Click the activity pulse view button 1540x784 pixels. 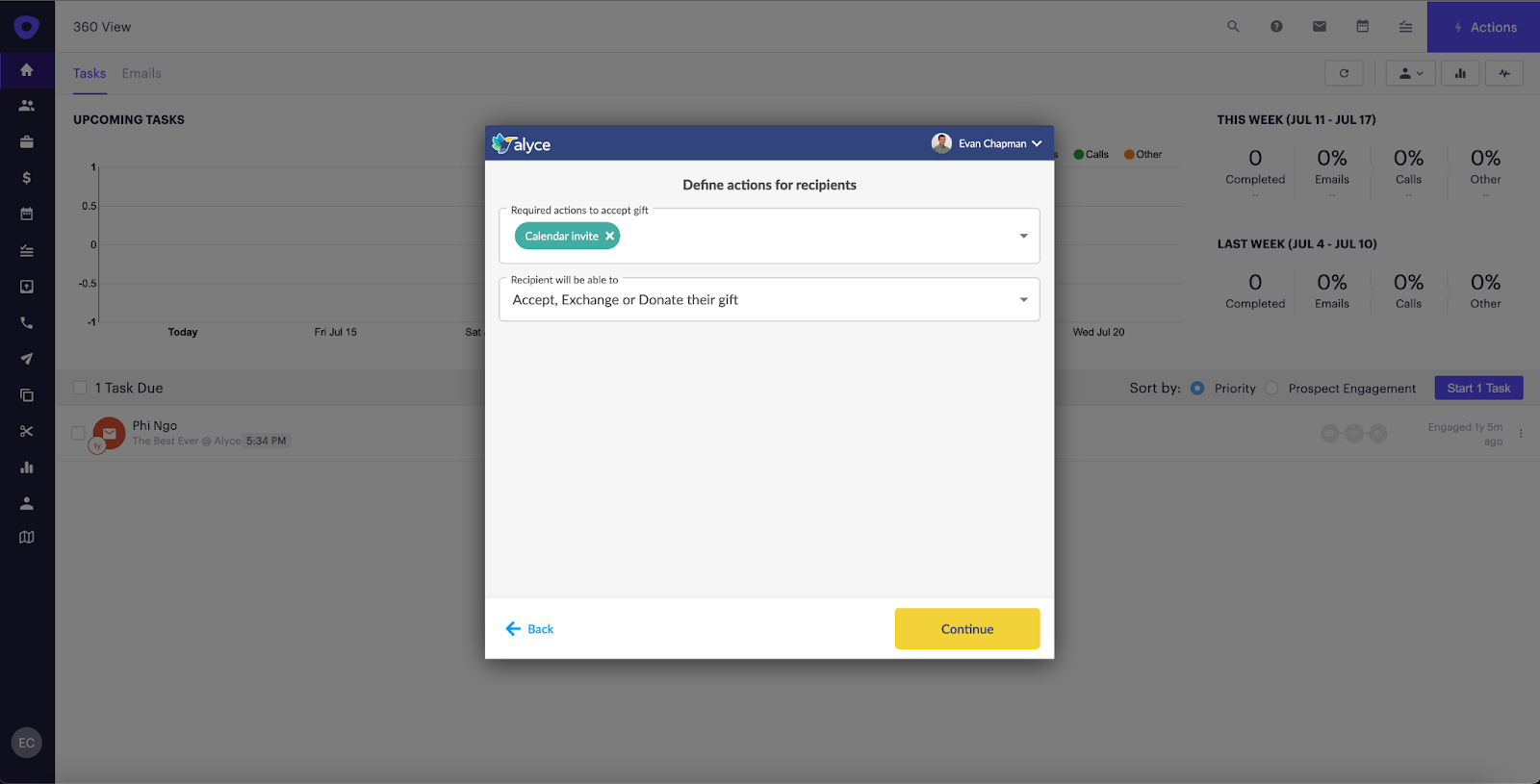click(x=1504, y=73)
